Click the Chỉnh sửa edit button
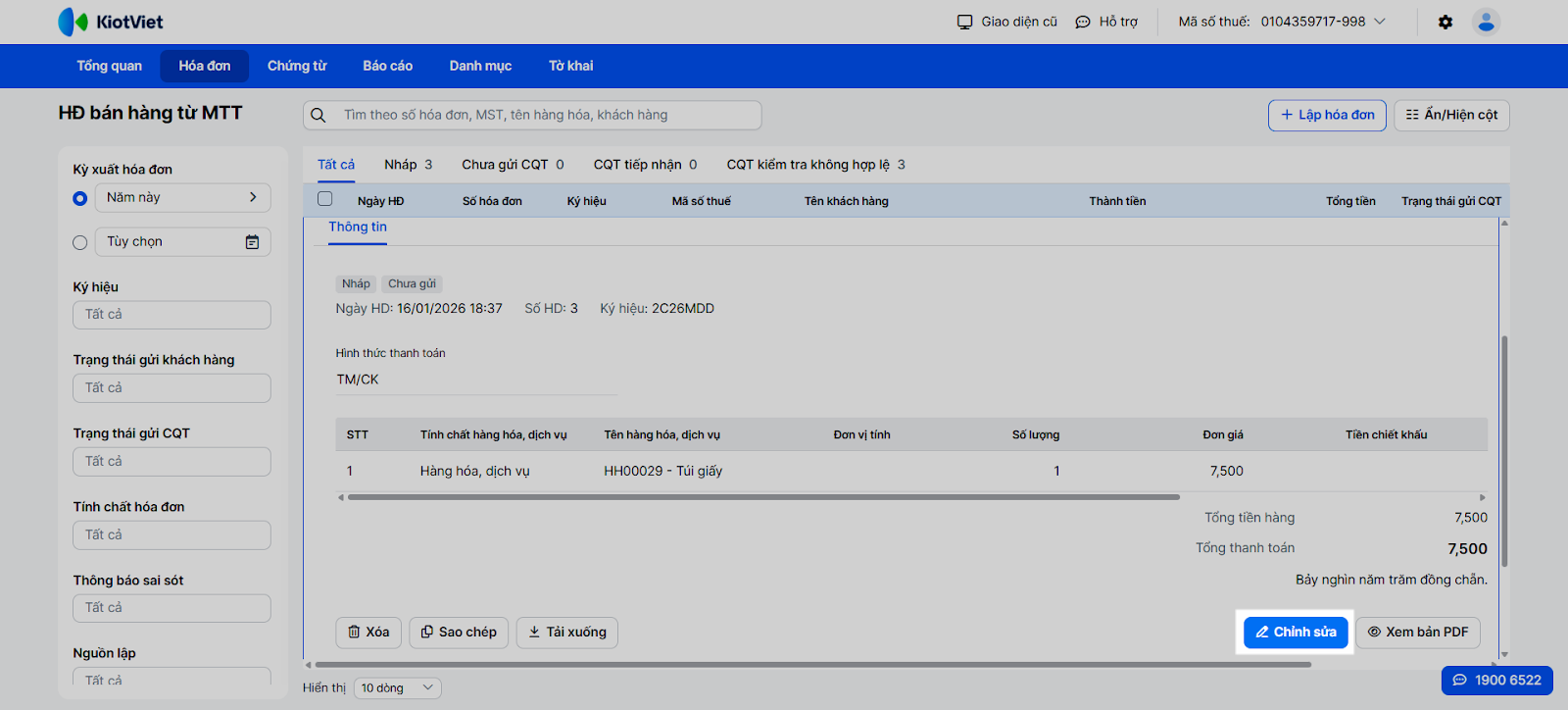 1296,633
